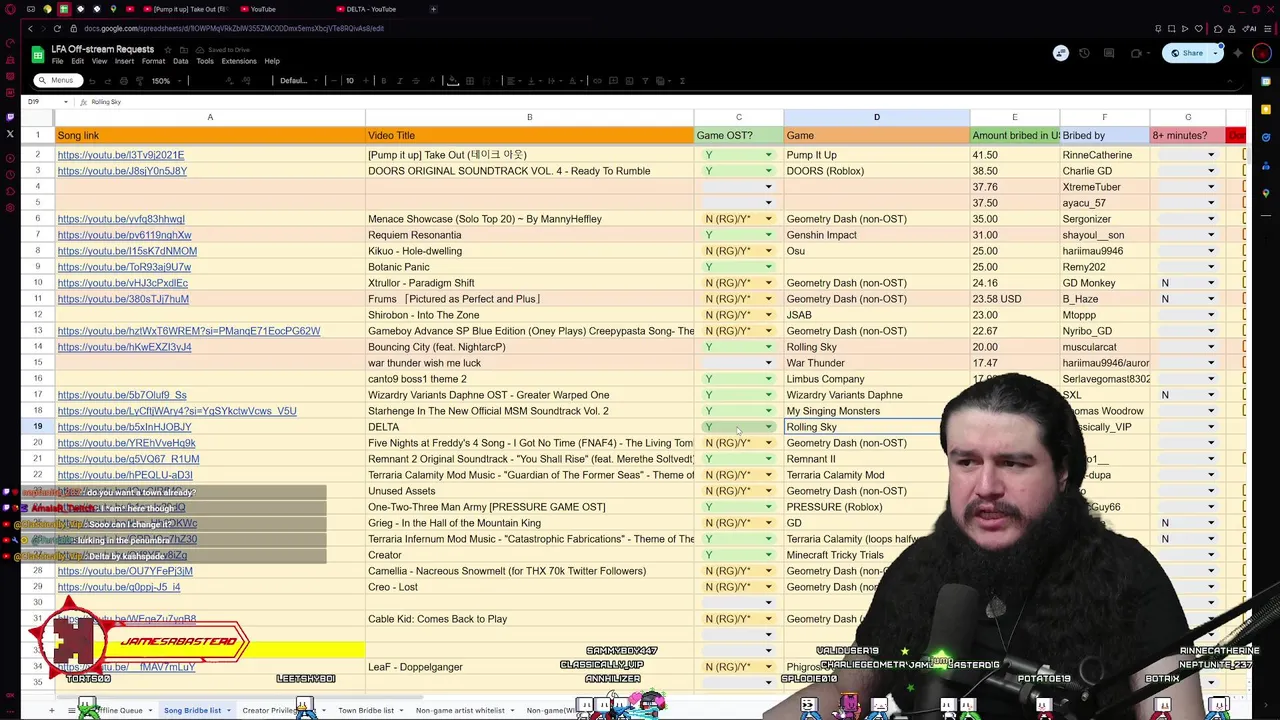Image resolution: width=1280 pixels, height=720 pixels.
Task: Click the Share button
Action: coord(1186,53)
